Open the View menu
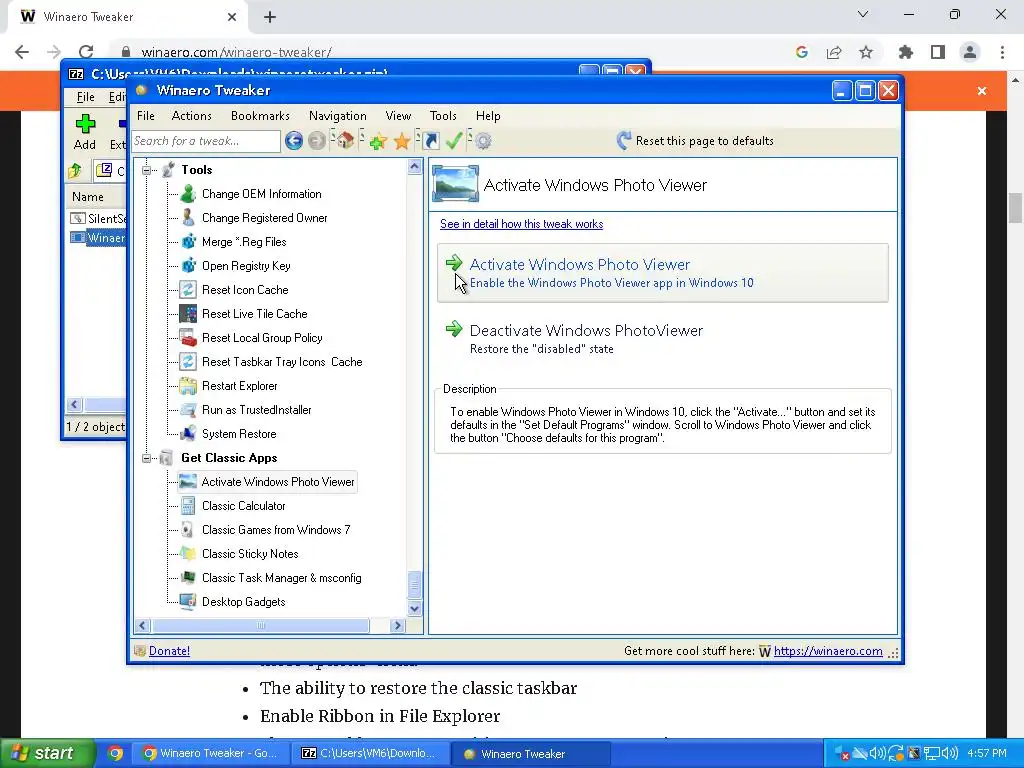 click(x=398, y=116)
